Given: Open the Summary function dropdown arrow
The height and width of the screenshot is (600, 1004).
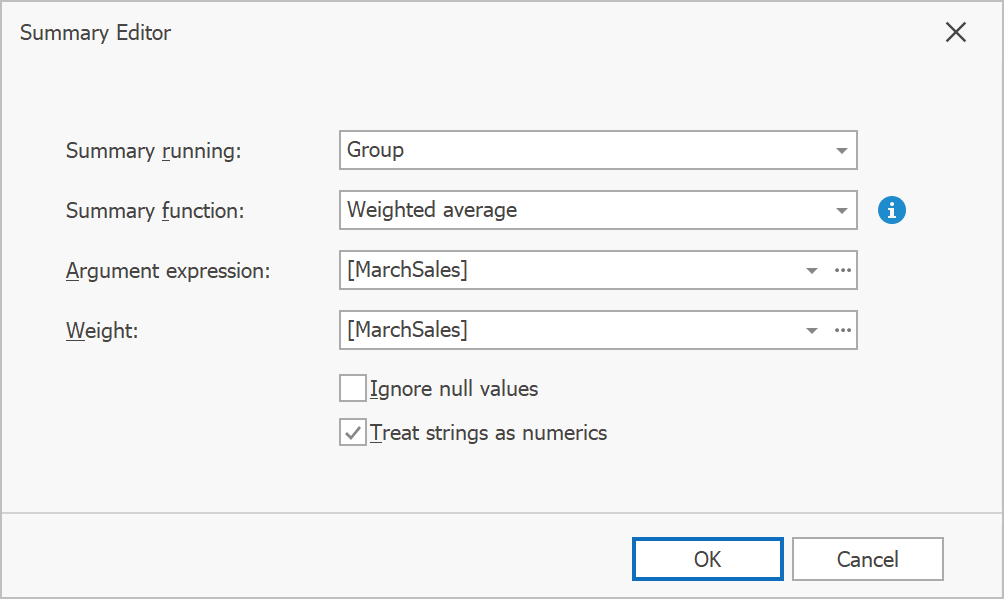Looking at the screenshot, I should (841, 211).
